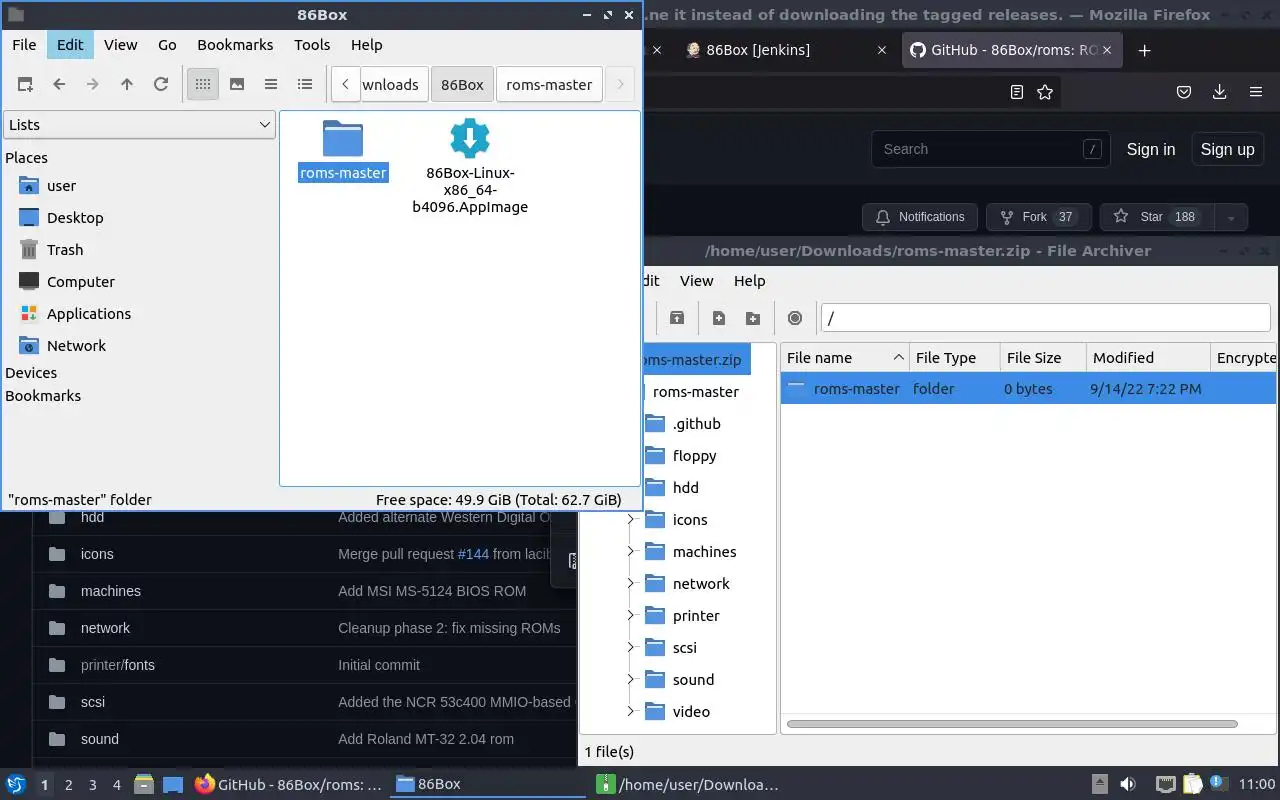
Task: Open Trash in Places
Action: 65,250
